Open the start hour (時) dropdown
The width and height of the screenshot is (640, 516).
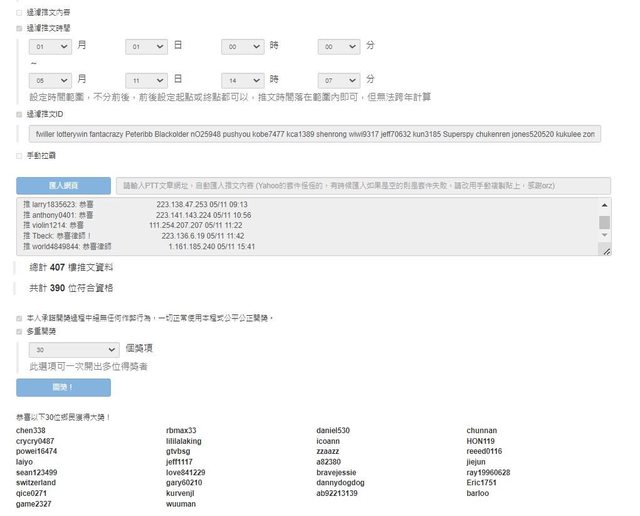coord(243,47)
